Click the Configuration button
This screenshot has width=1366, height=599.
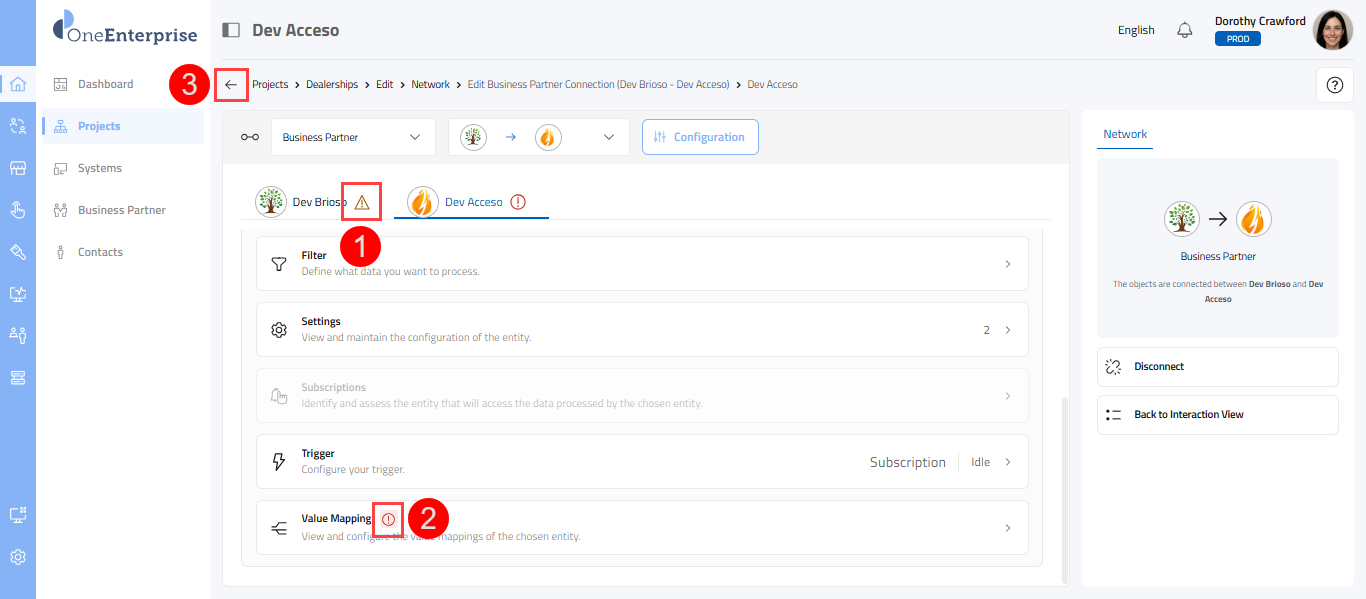[x=700, y=137]
